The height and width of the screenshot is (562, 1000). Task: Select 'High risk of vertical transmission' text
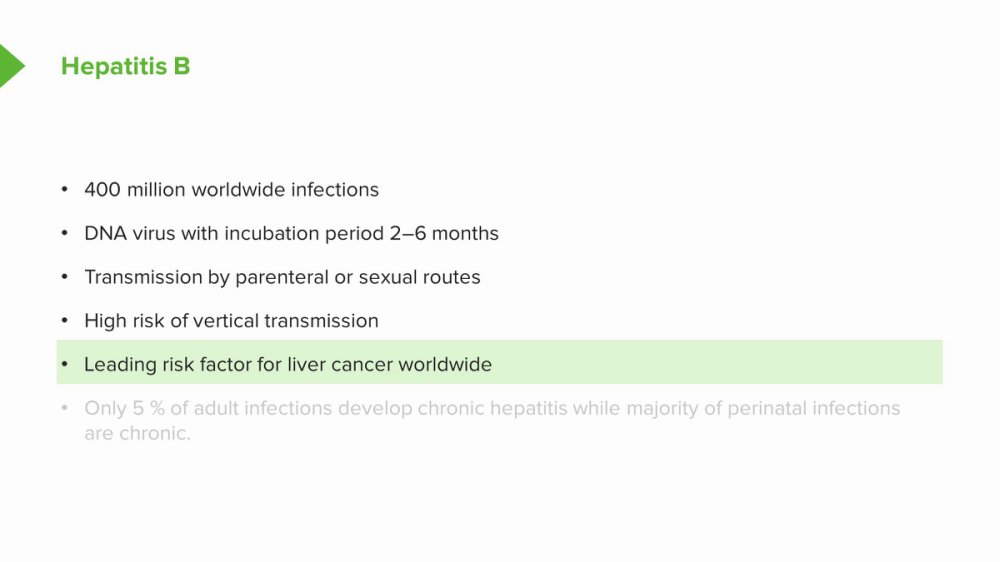[x=232, y=321]
